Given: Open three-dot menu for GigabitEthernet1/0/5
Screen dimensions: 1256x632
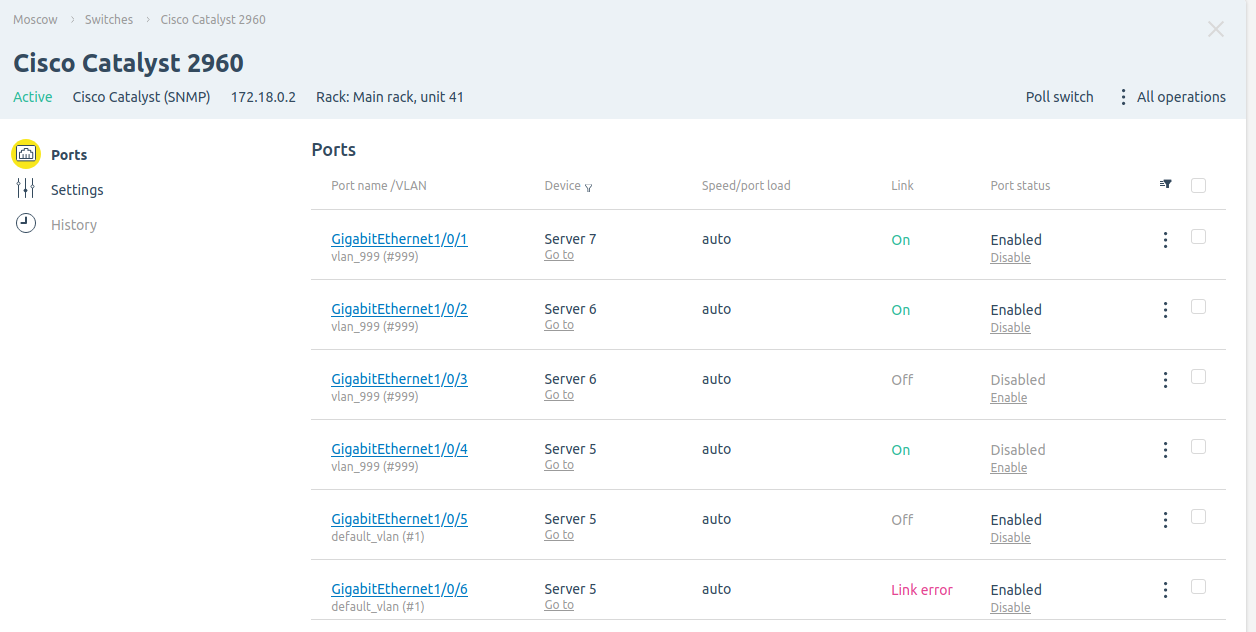Looking at the screenshot, I should click(1165, 520).
